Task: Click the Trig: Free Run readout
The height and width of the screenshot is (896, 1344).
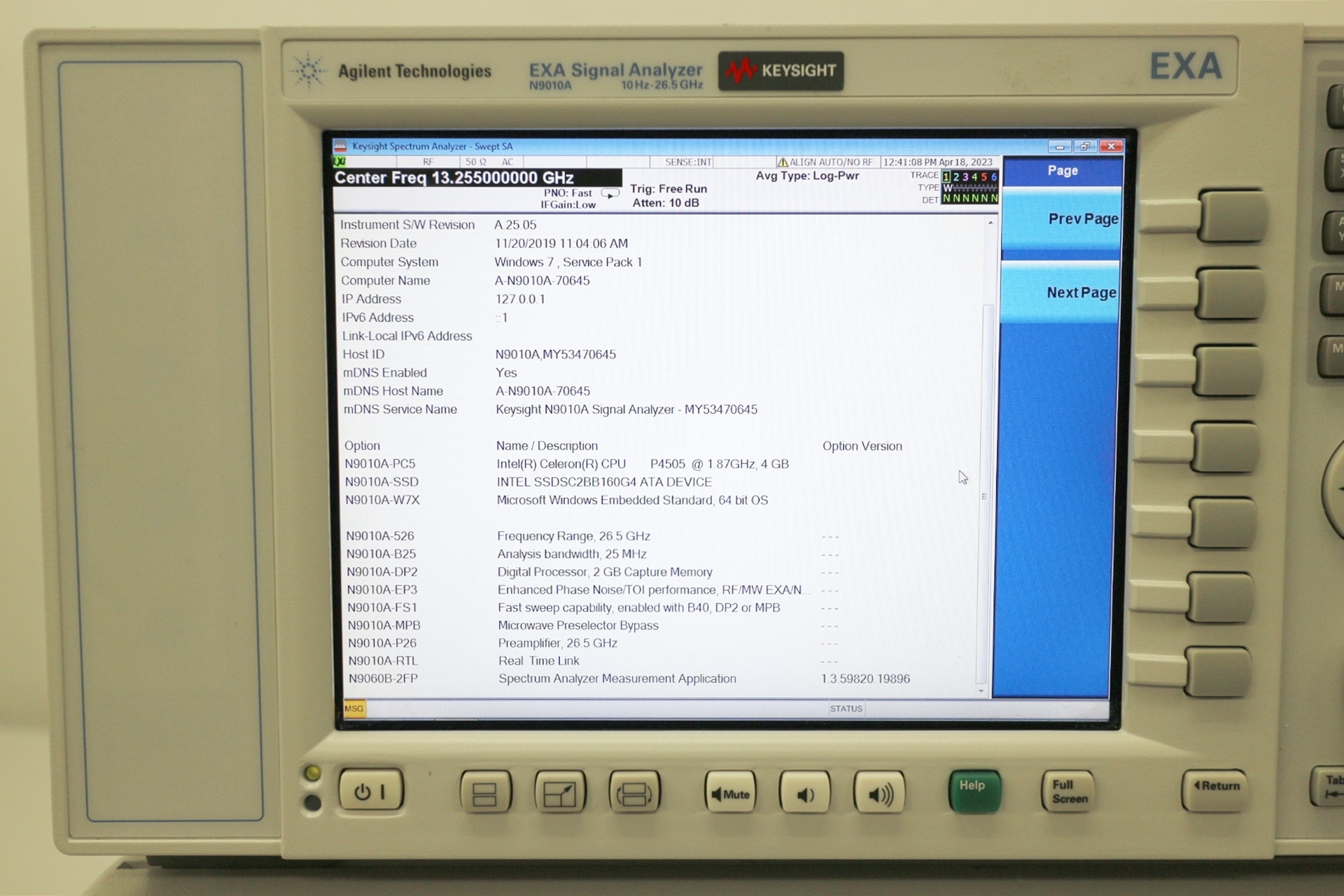Action: (668, 189)
